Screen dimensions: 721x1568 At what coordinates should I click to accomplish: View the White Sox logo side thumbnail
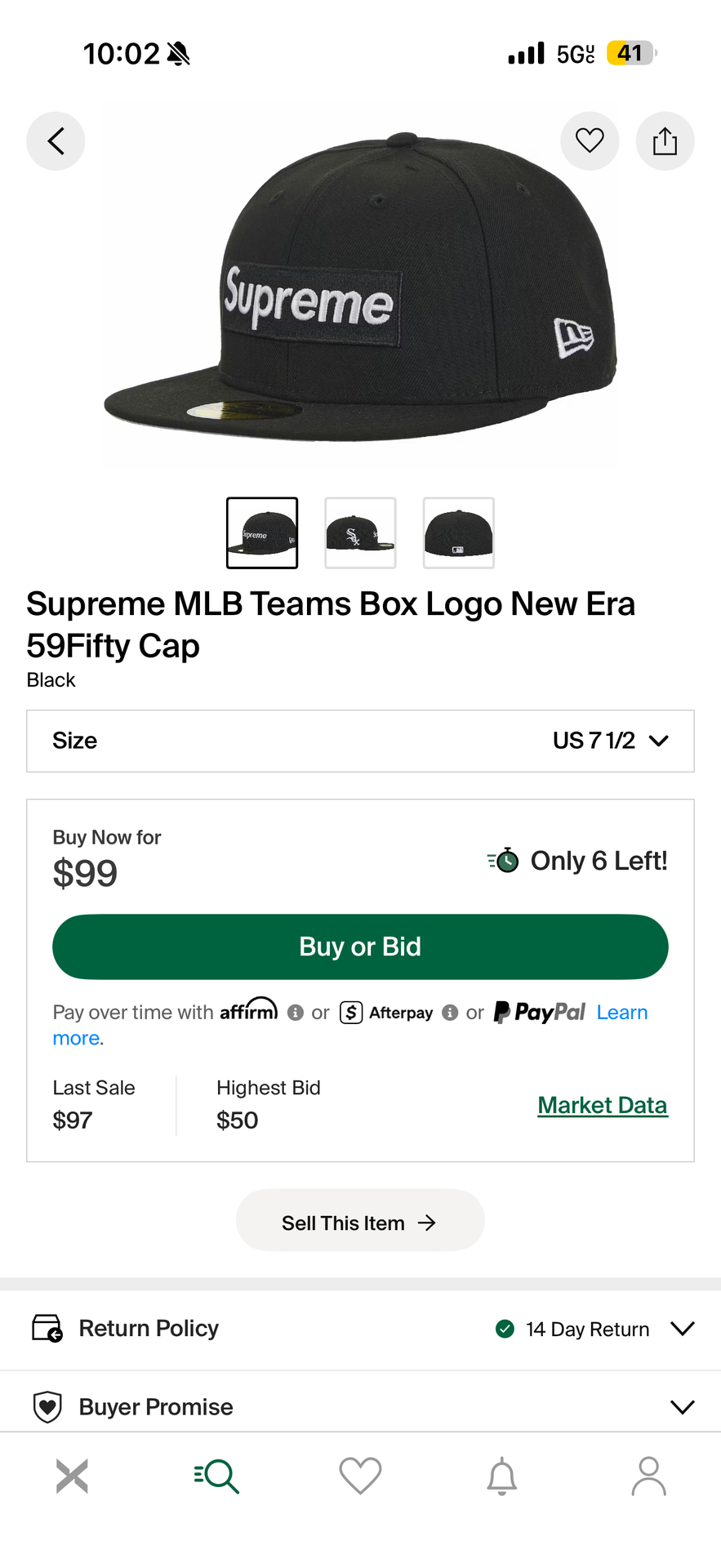coord(360,532)
